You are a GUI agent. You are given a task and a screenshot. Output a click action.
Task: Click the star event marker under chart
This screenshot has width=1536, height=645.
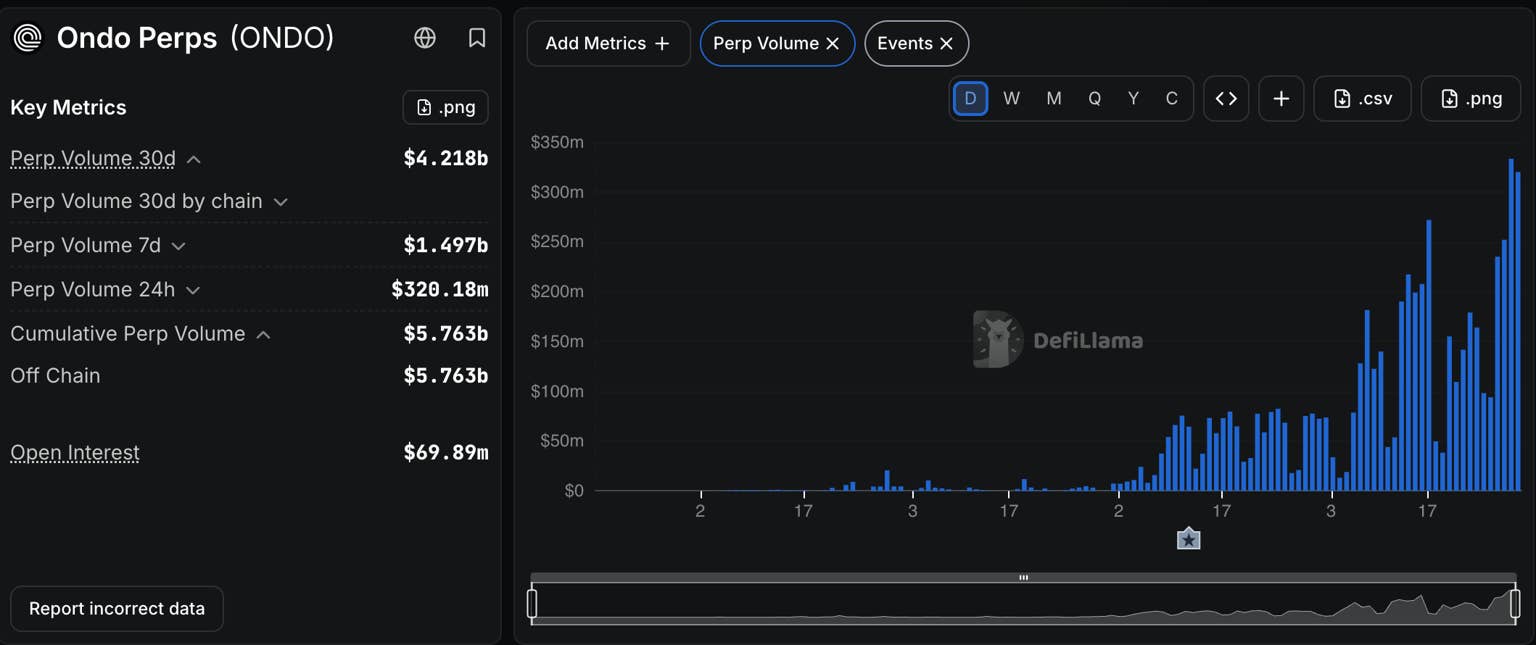coord(1188,539)
